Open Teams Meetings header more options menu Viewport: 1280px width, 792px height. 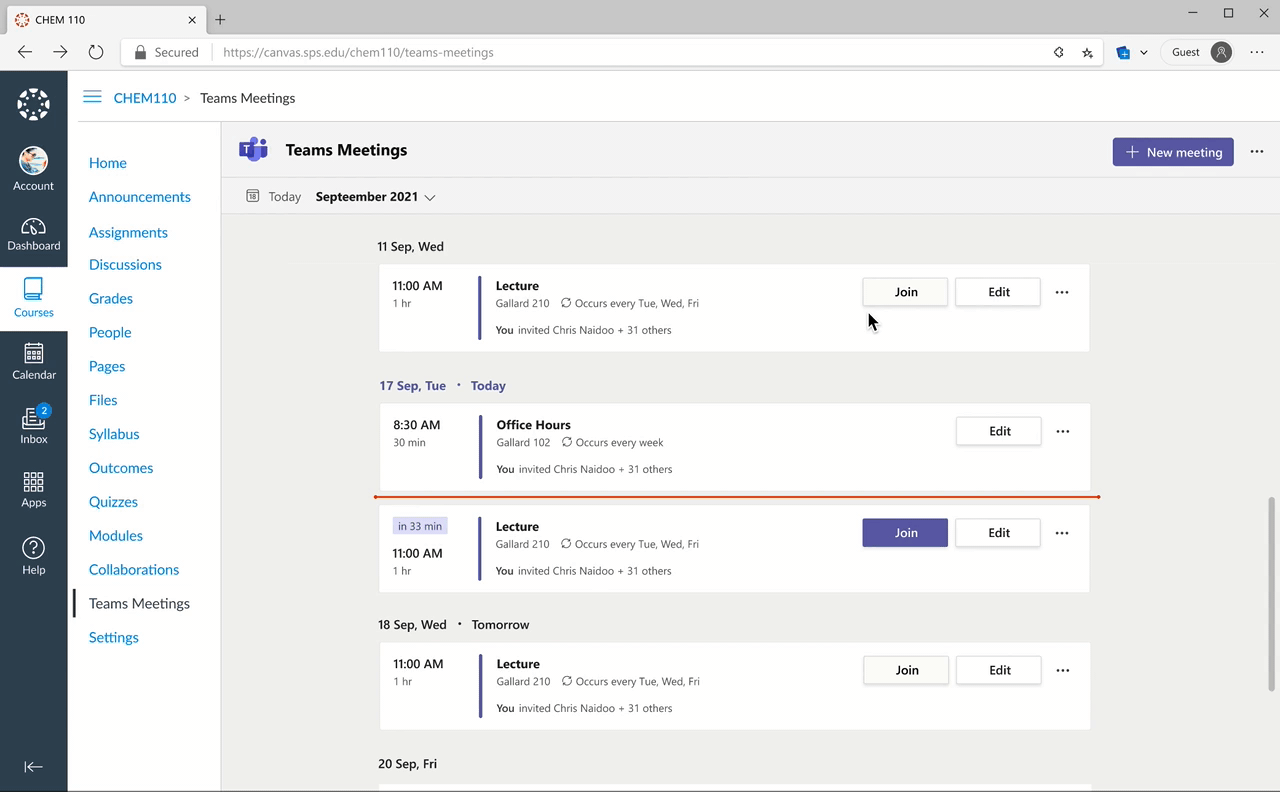pos(1257,152)
